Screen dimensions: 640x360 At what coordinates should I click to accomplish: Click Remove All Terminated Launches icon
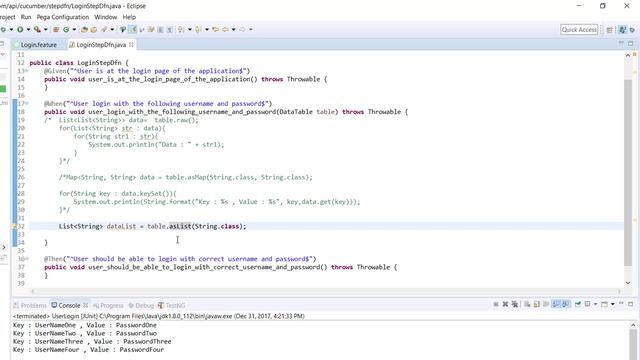pyautogui.click(x=515, y=304)
